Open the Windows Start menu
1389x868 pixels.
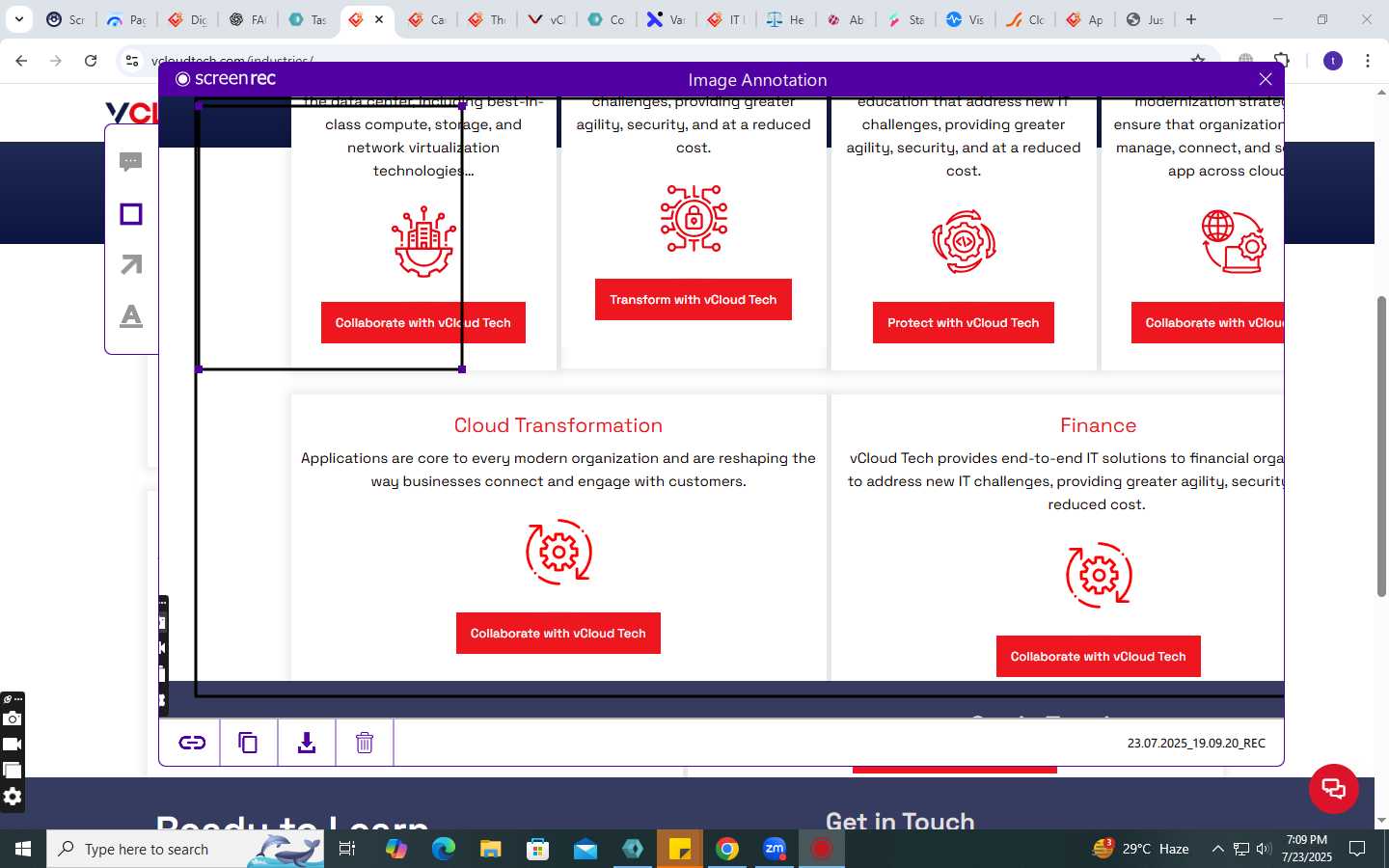23,849
